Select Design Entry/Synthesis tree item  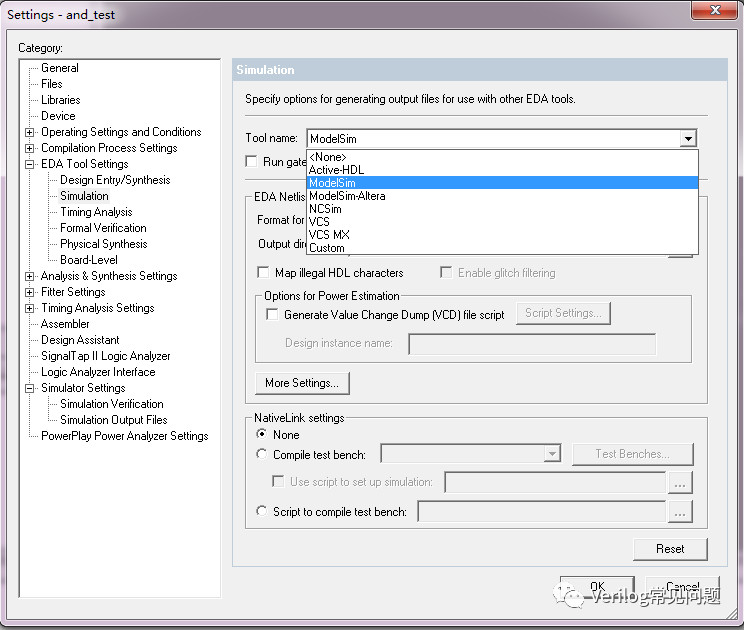click(x=115, y=180)
